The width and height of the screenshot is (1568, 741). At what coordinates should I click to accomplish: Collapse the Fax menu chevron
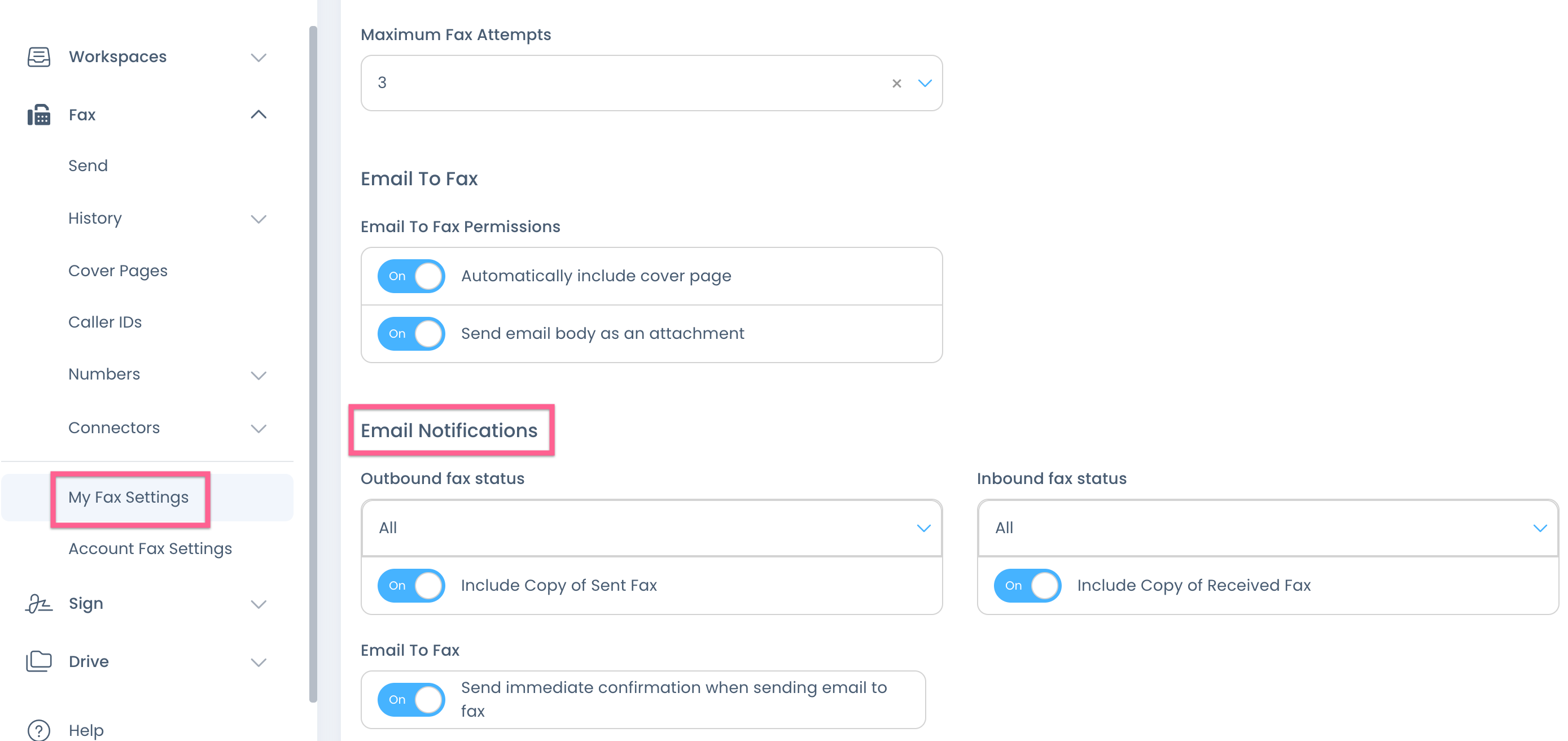click(259, 115)
